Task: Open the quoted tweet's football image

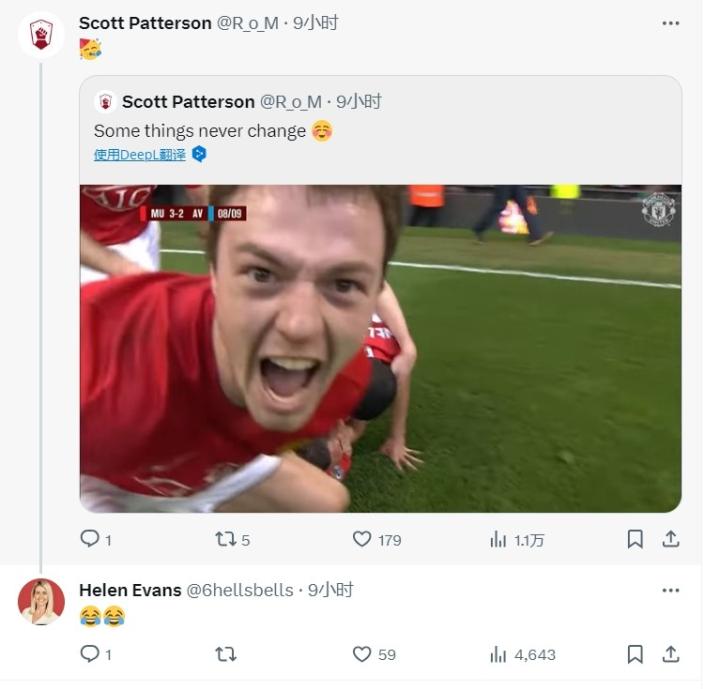Action: point(380,348)
